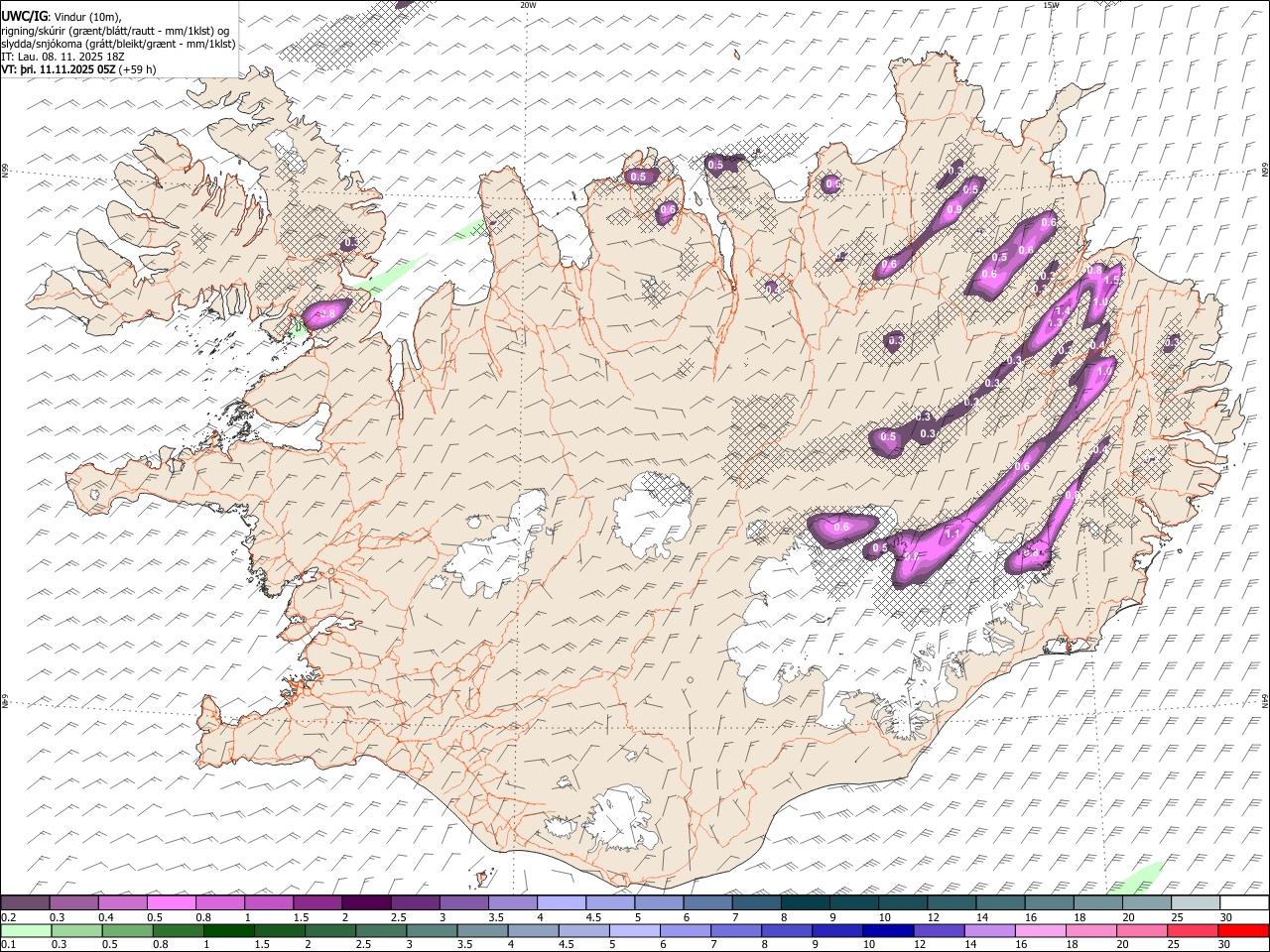Click the '15W' longitude label
The image size is (1270, 952).
pos(1051,5)
